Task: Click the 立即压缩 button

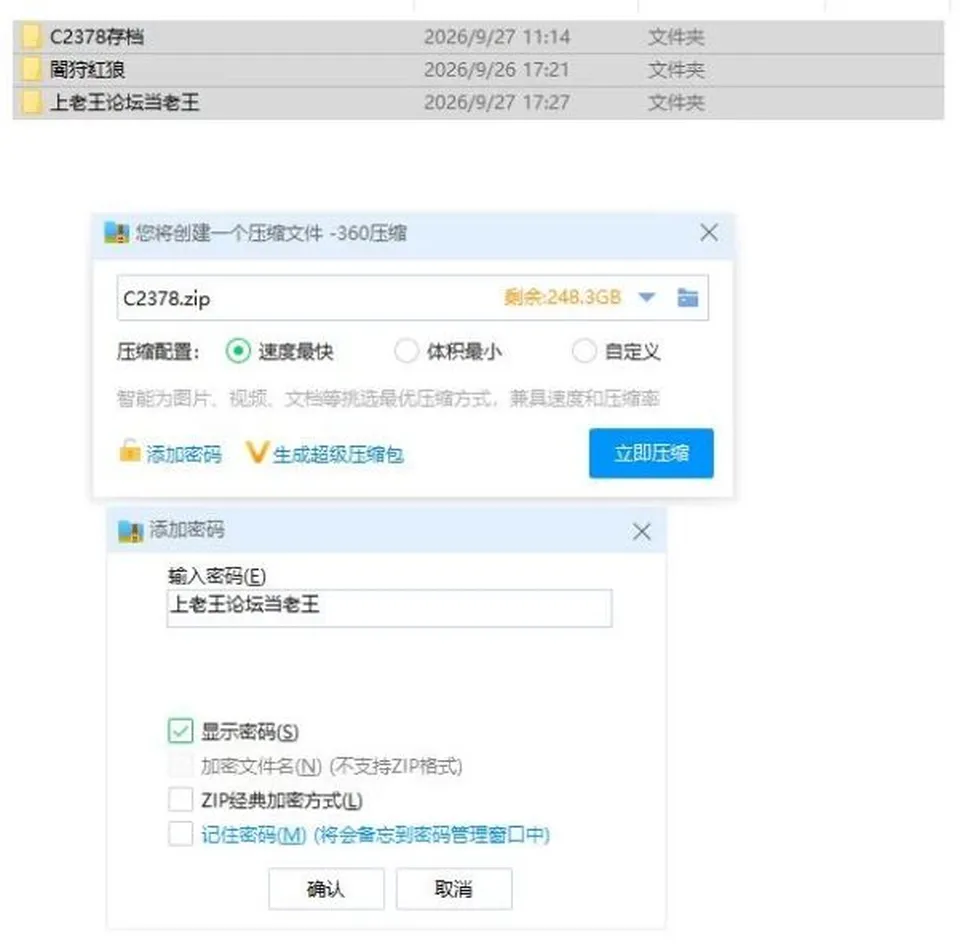Action: click(651, 453)
